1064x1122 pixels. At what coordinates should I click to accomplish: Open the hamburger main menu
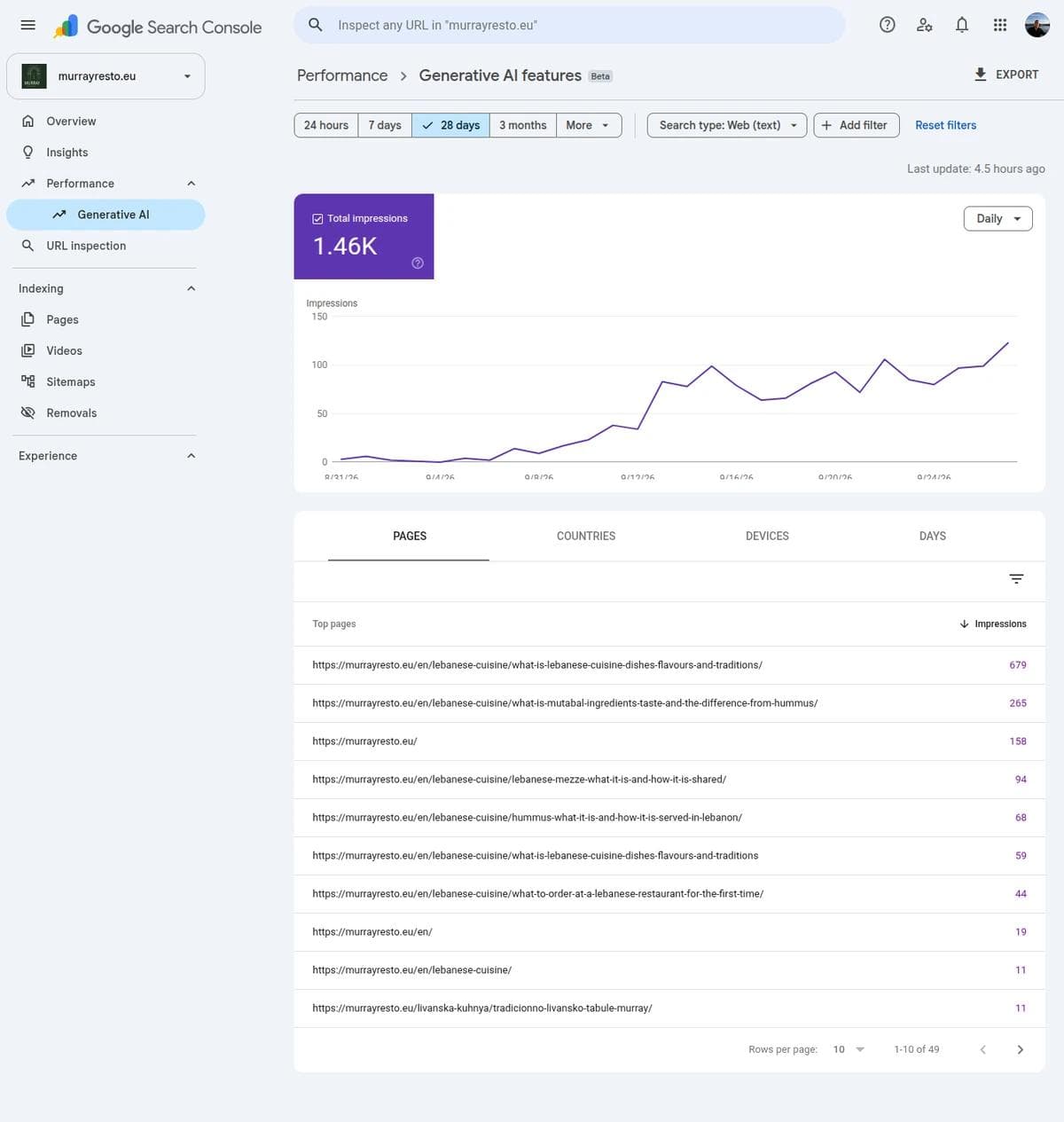pos(28,25)
